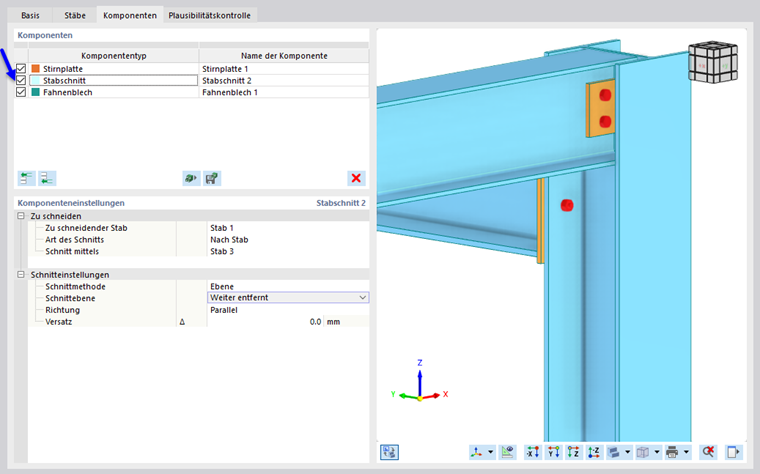760x474 pixels.
Task: Save component to library icon
Action: [x=212, y=178]
